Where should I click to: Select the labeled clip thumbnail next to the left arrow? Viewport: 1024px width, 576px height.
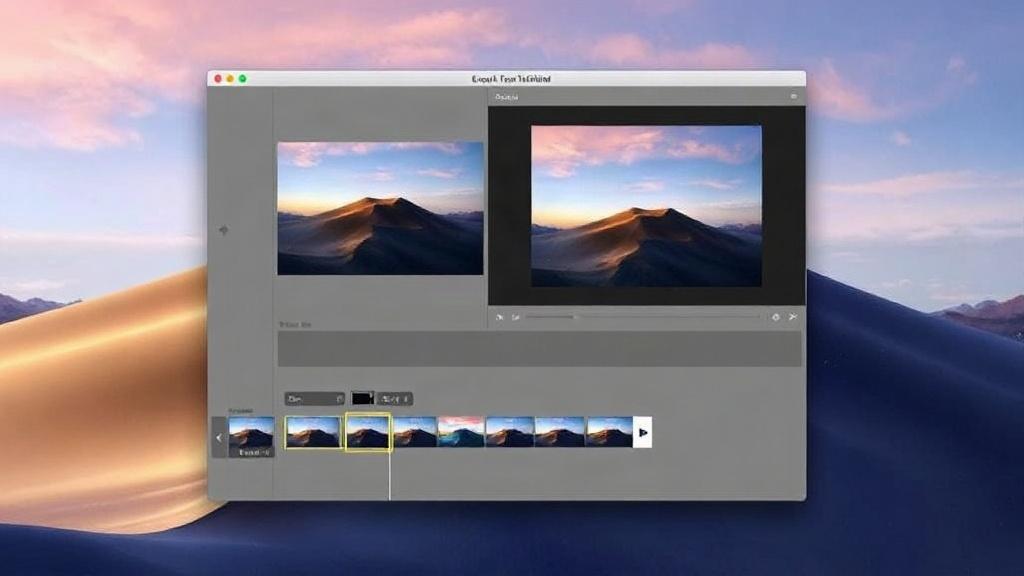point(251,436)
